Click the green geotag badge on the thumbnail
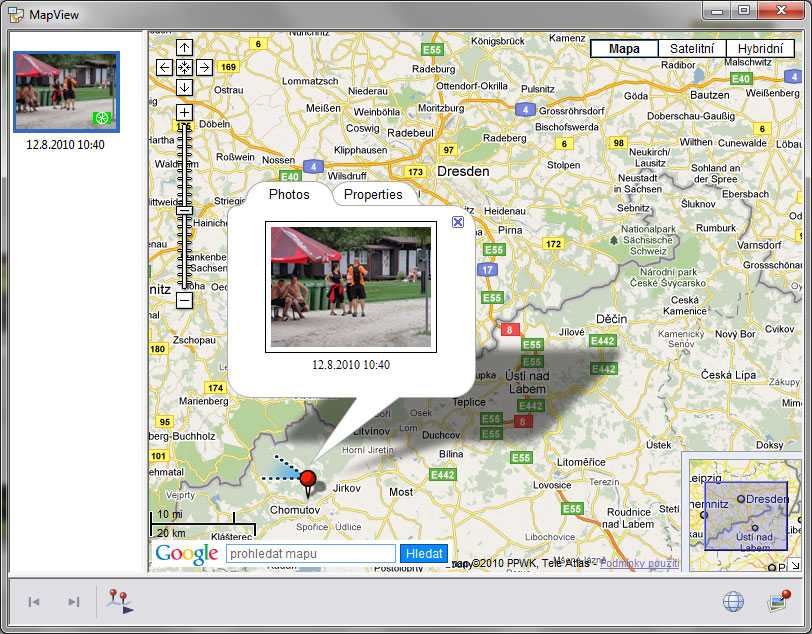 click(x=102, y=118)
